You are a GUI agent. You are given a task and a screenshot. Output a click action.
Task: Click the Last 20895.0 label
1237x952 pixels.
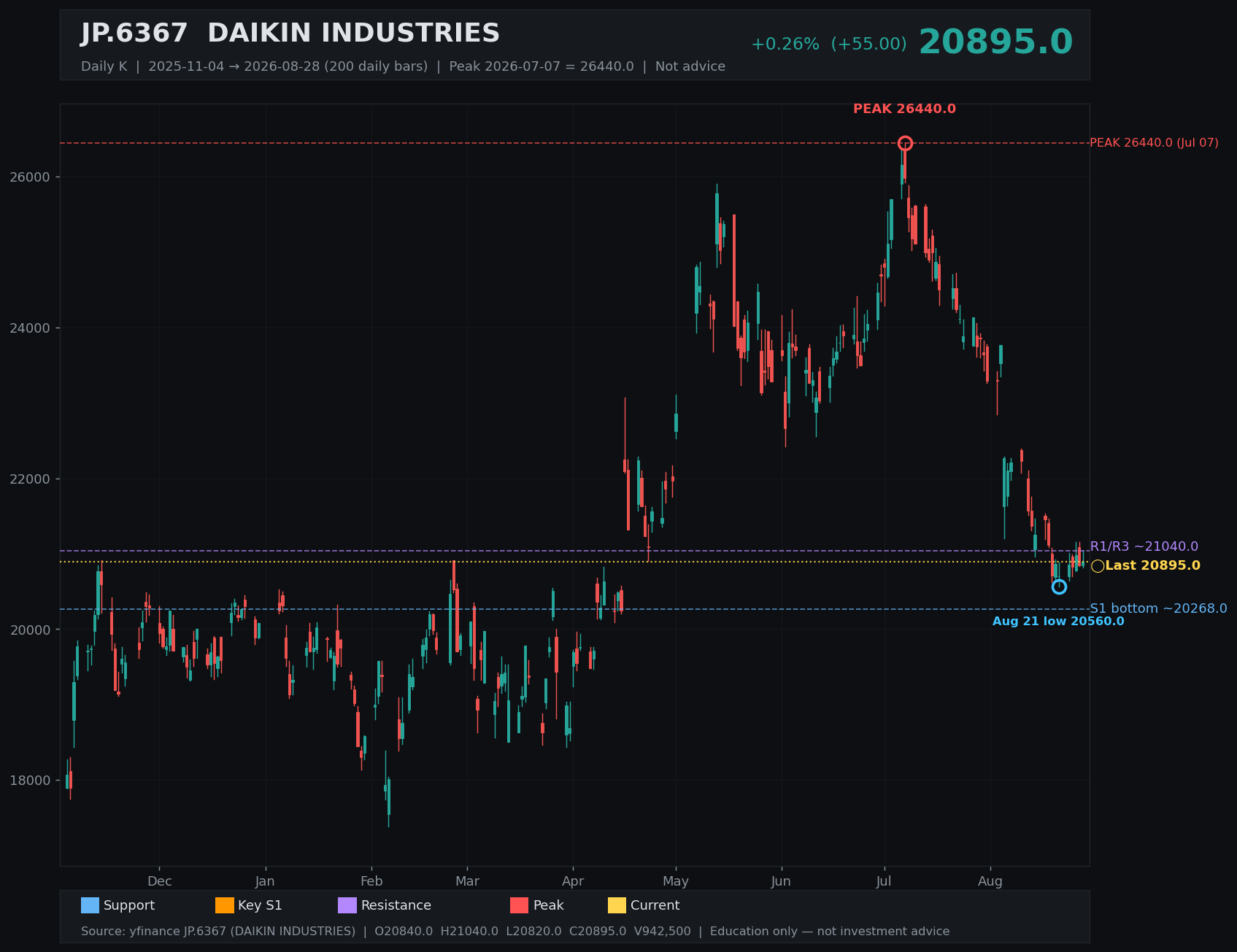(1152, 565)
